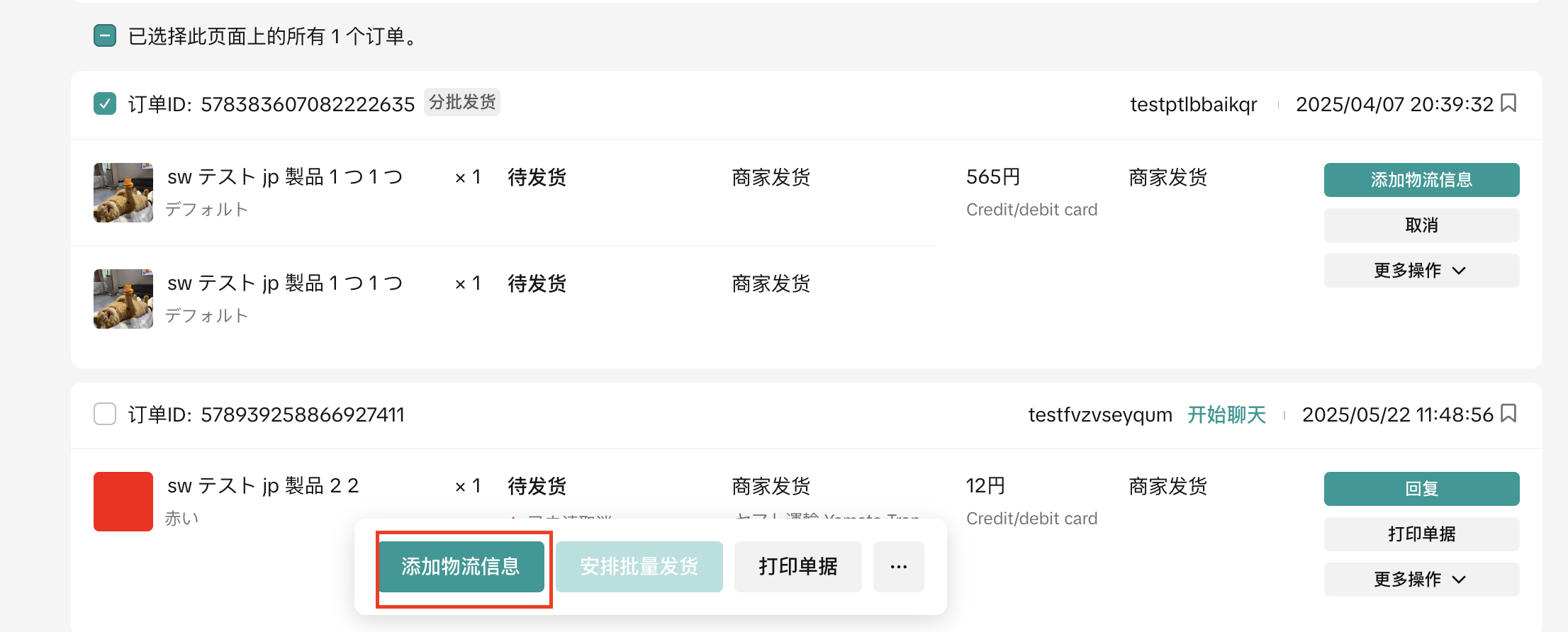The width and height of the screenshot is (1568, 632).
Task: Click the second cat product thumbnail
Action: pyautogui.click(x=123, y=299)
